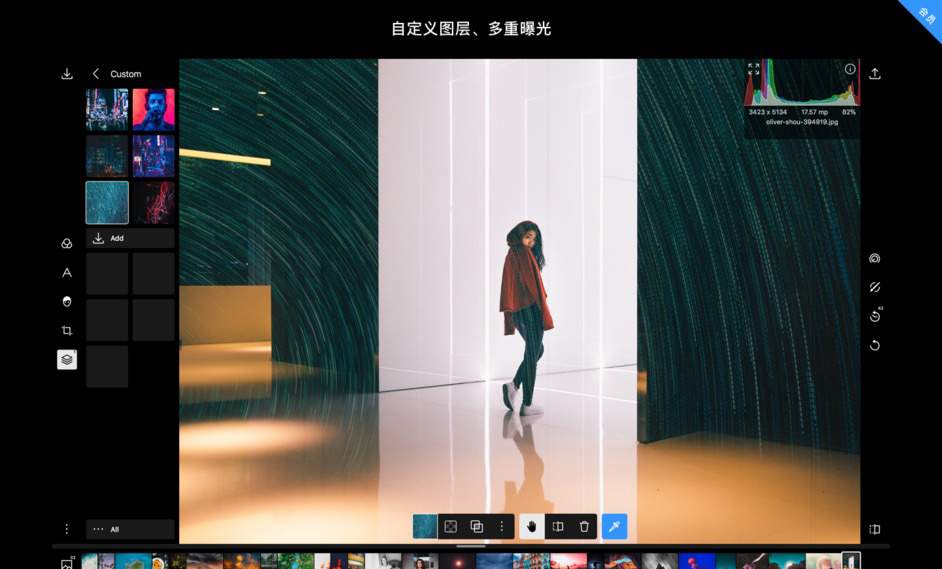Open the Filters tool in left sidebar
The width and height of the screenshot is (942, 569).
67,243
